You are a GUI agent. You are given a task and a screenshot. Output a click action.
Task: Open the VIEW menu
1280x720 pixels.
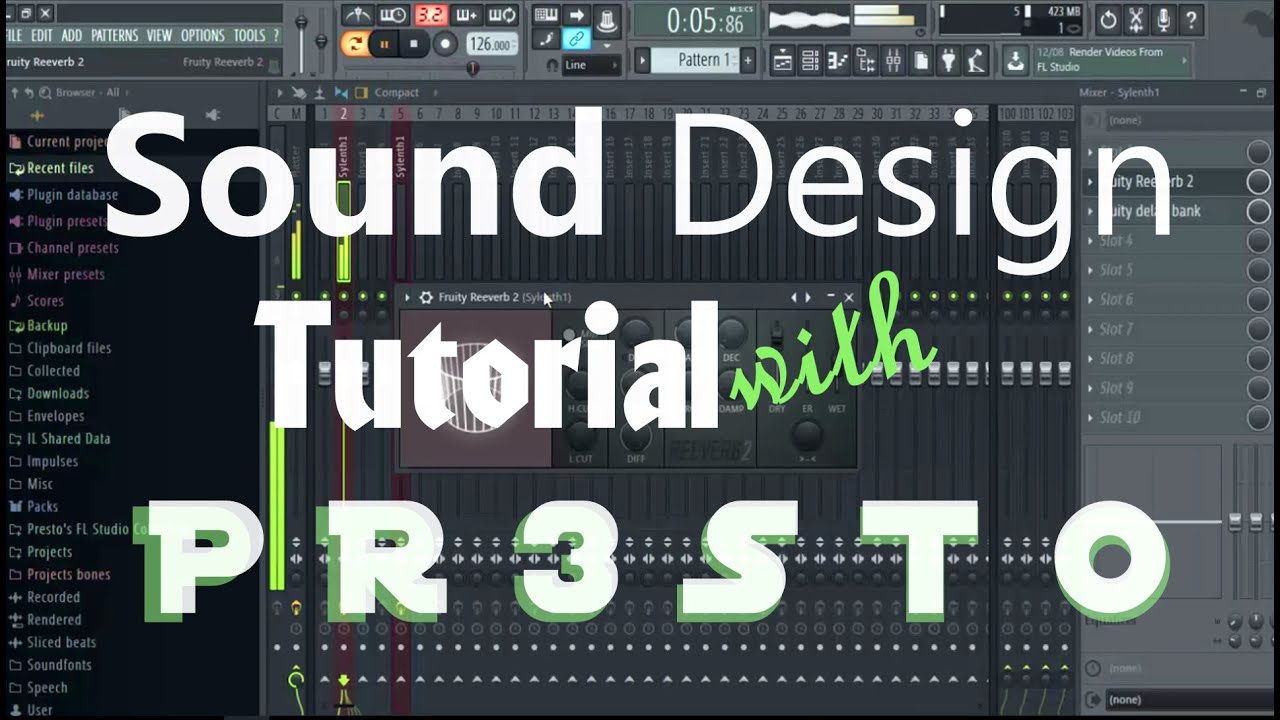click(160, 35)
